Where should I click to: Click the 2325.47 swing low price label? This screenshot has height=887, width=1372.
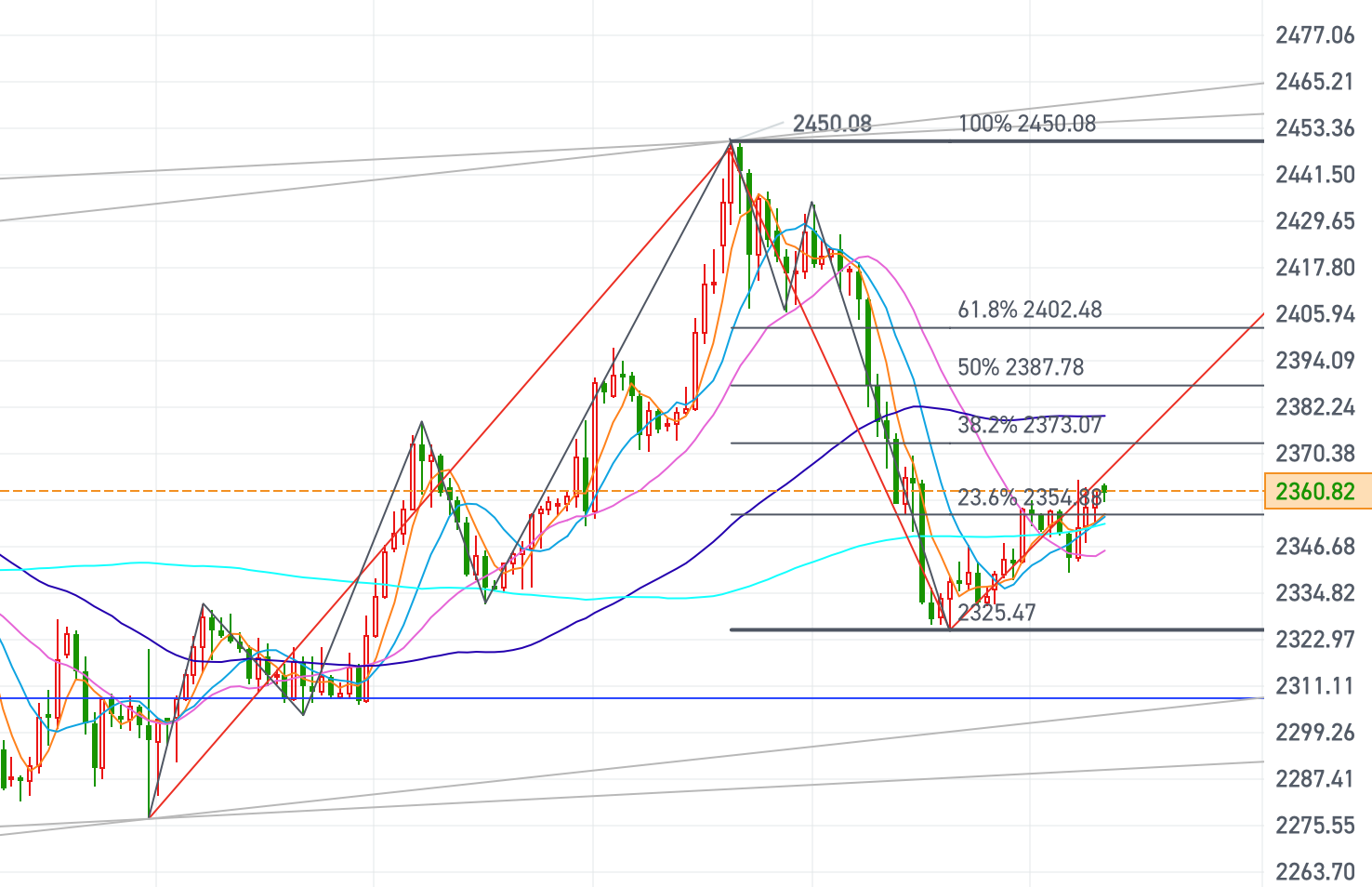click(x=996, y=613)
